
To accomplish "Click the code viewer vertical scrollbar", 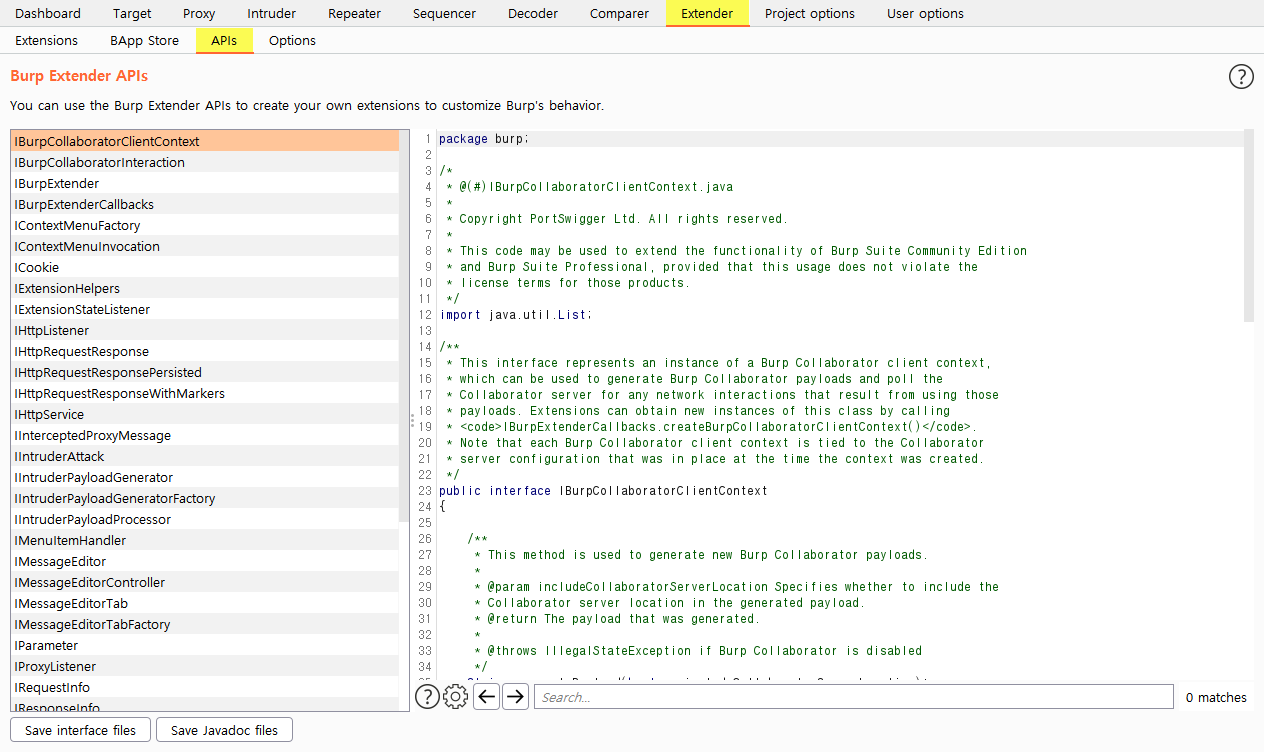I will click(1248, 225).
